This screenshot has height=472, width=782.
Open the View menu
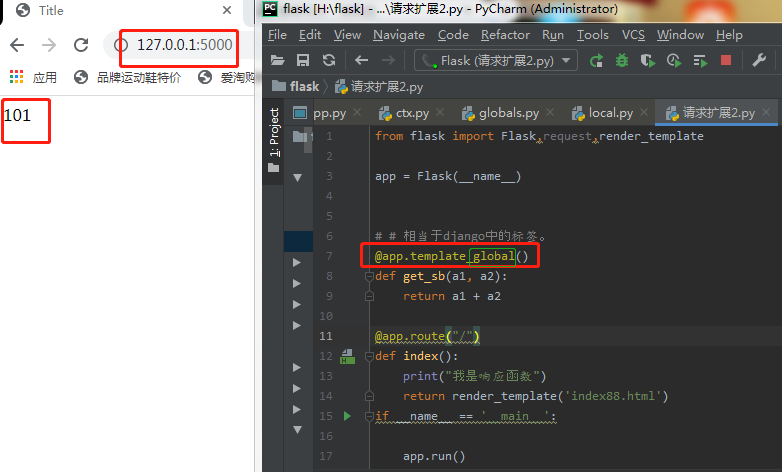pyautogui.click(x=347, y=35)
